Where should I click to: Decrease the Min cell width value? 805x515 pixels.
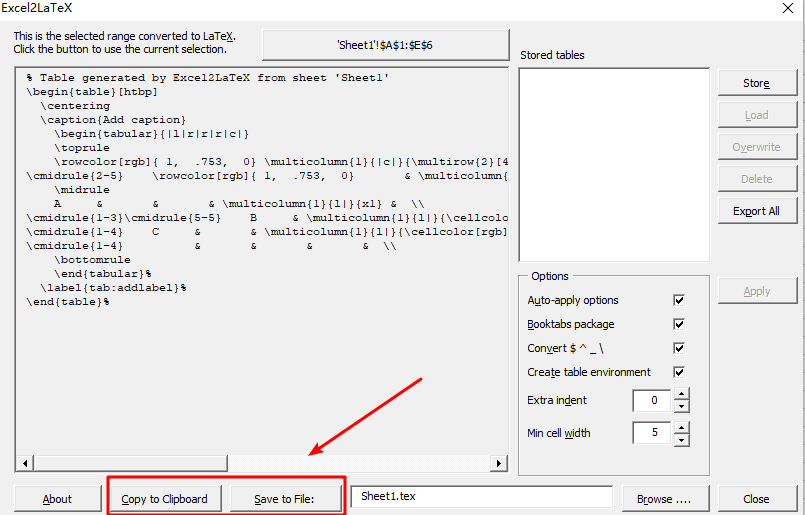681,440
